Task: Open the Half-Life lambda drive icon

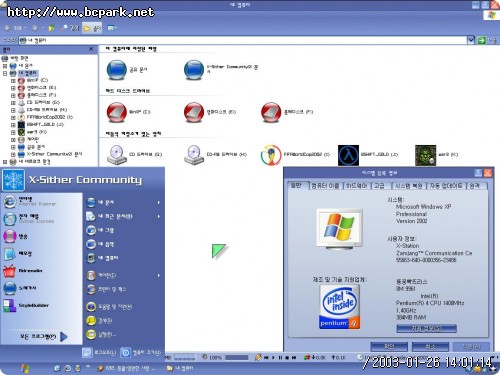Action: [348, 155]
